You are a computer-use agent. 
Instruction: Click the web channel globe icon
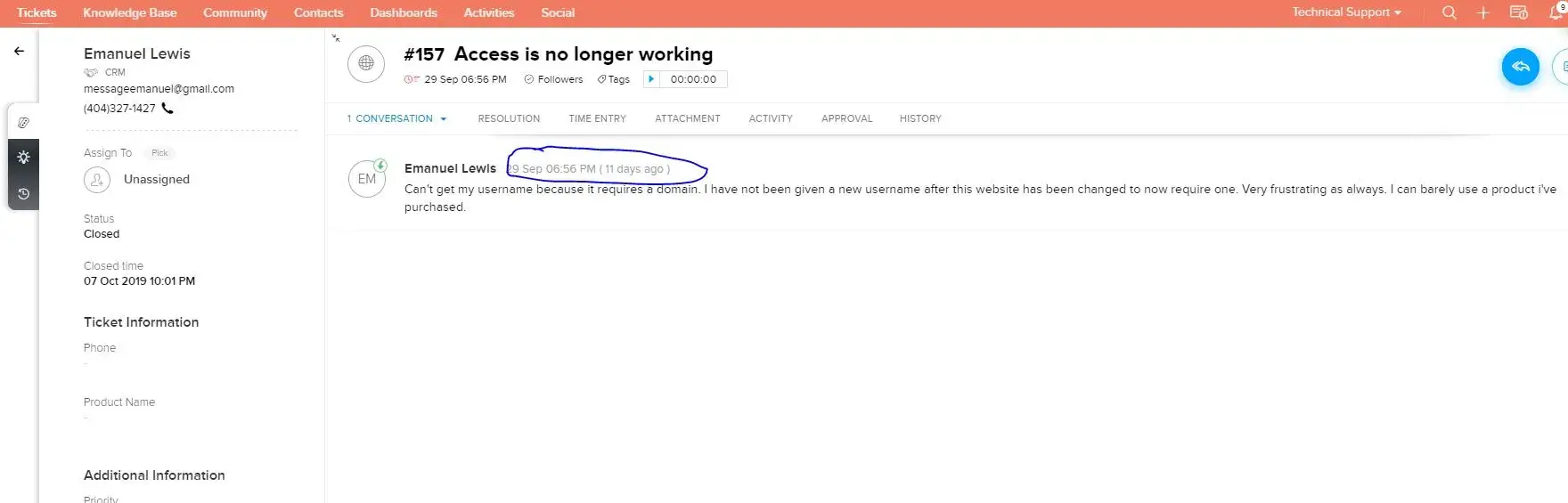pos(366,63)
